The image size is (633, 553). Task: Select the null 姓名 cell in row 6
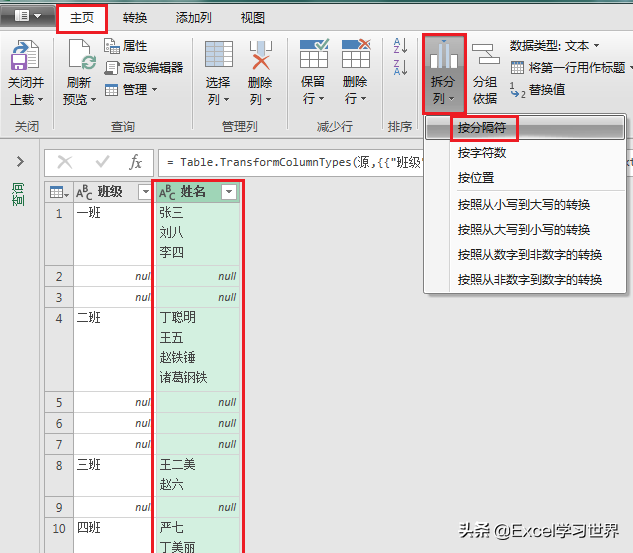tap(197, 423)
